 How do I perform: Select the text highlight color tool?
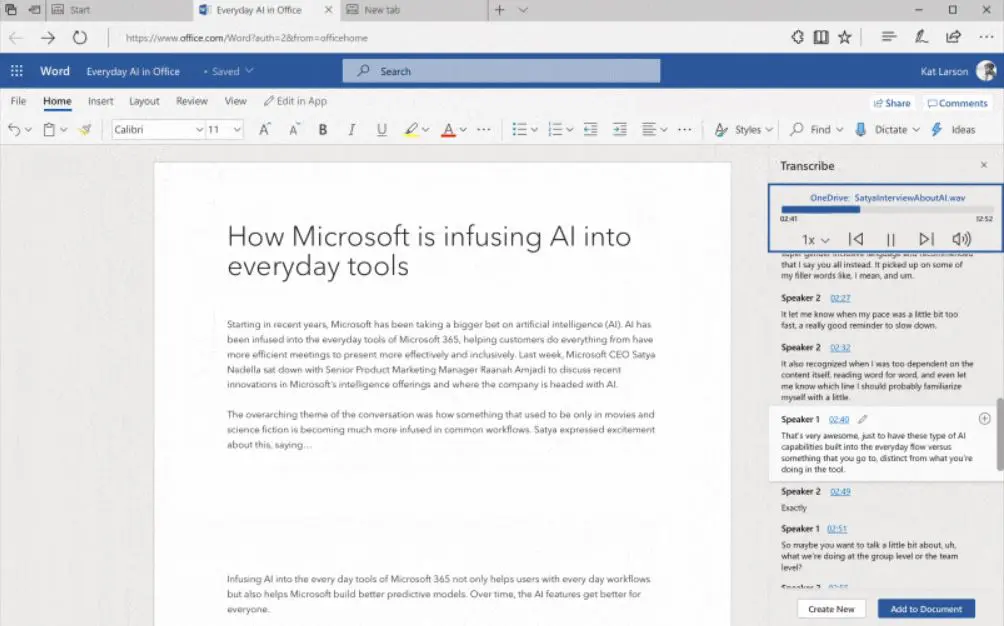(413, 129)
